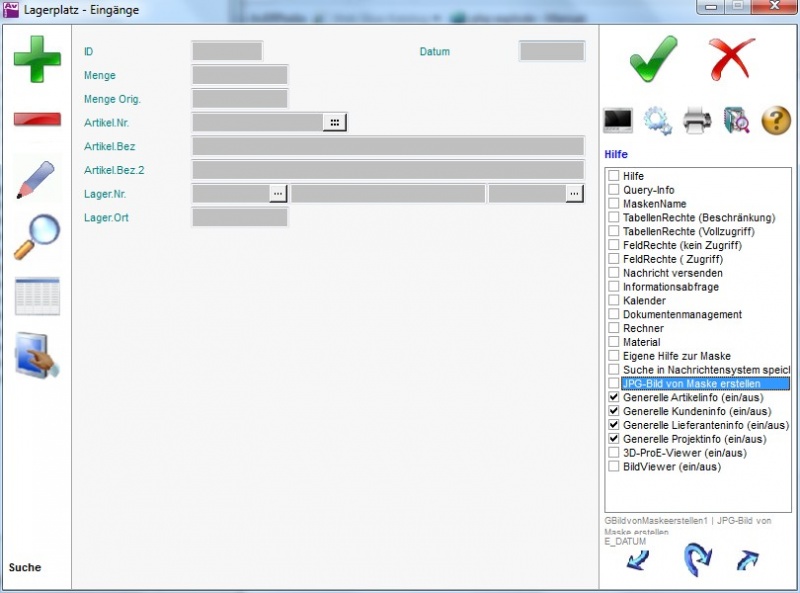Click the gears settings icon
800x593 pixels.
[x=657, y=121]
